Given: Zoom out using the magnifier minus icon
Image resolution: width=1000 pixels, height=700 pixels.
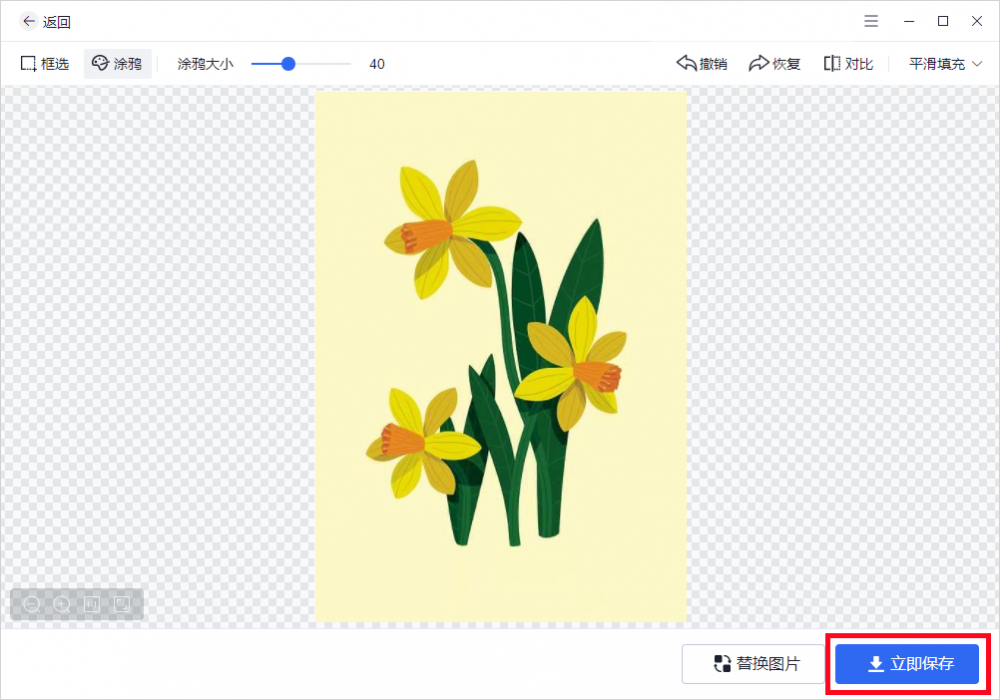Looking at the screenshot, I should point(32,604).
